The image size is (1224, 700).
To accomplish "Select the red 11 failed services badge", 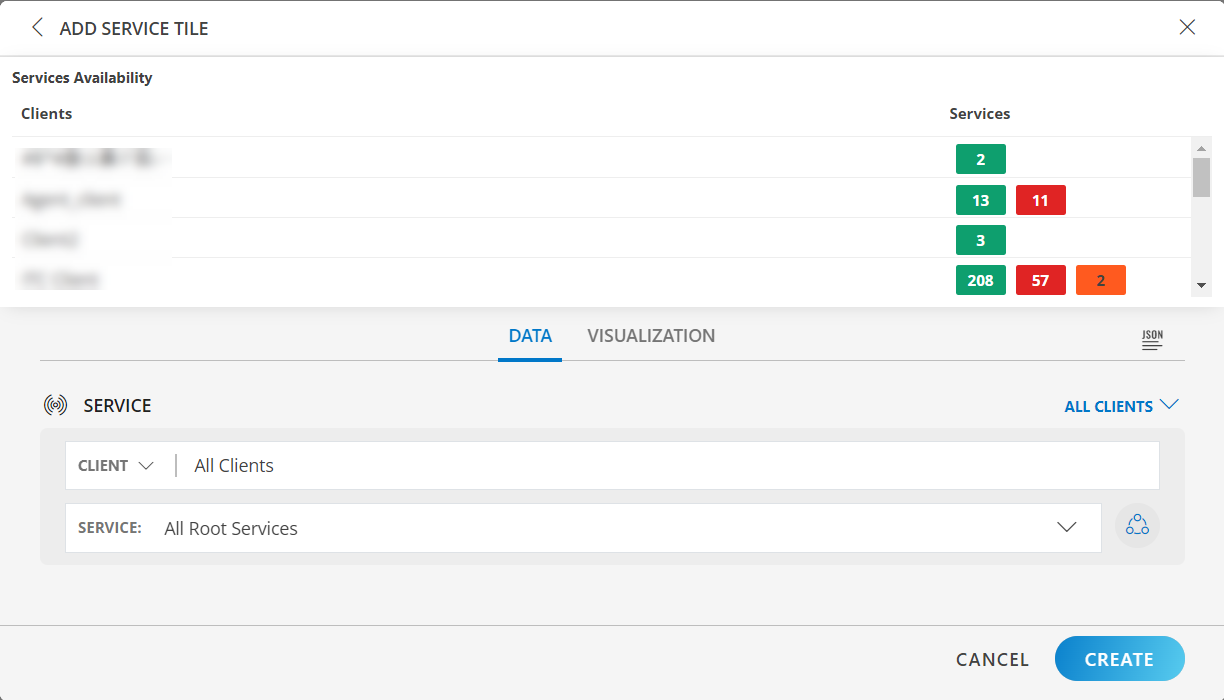I will [1040, 200].
